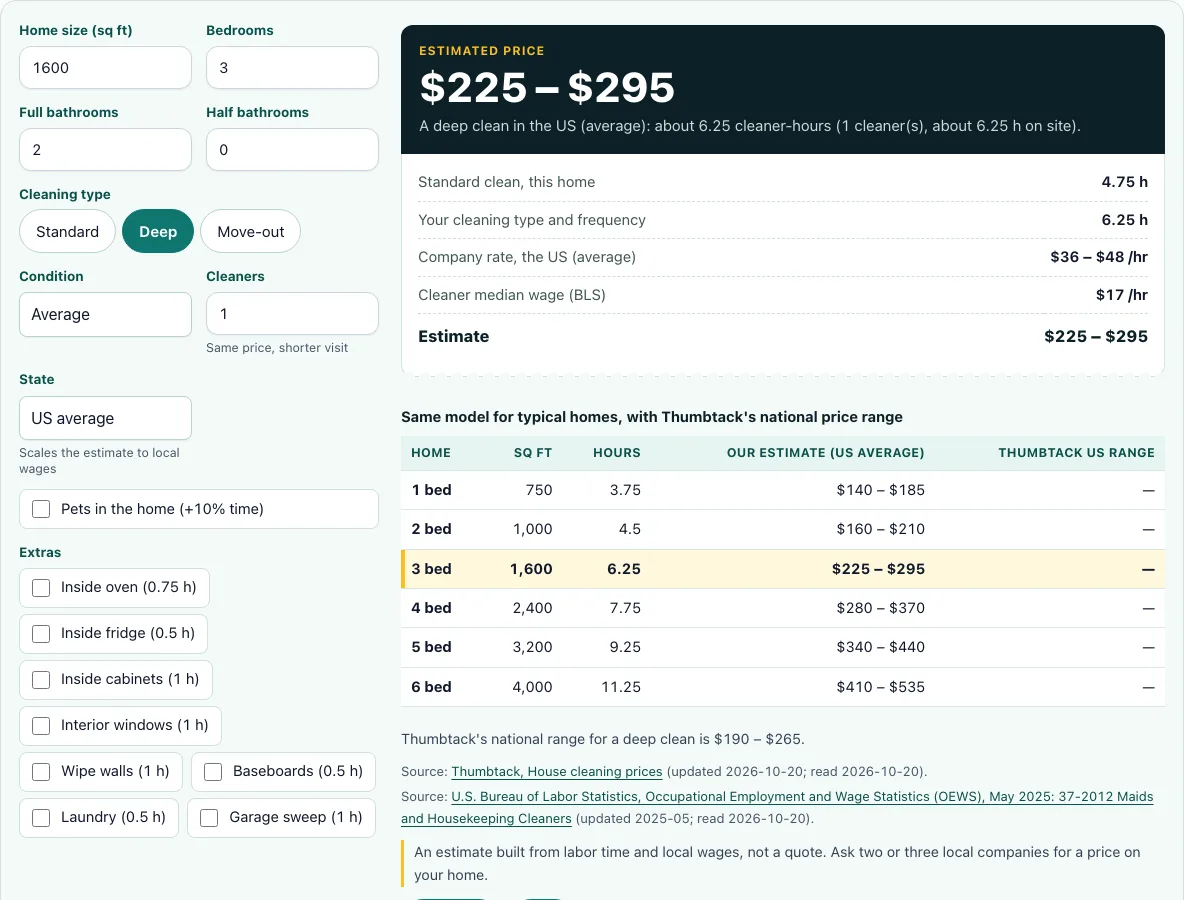Open the Condition dropdown
Image resolution: width=1184 pixels, height=900 pixels.
tap(106, 314)
